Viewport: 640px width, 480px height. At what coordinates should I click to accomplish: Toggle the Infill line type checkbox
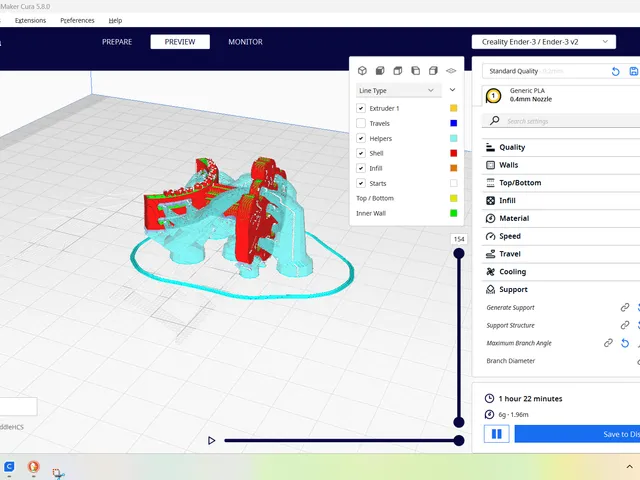pos(361,168)
